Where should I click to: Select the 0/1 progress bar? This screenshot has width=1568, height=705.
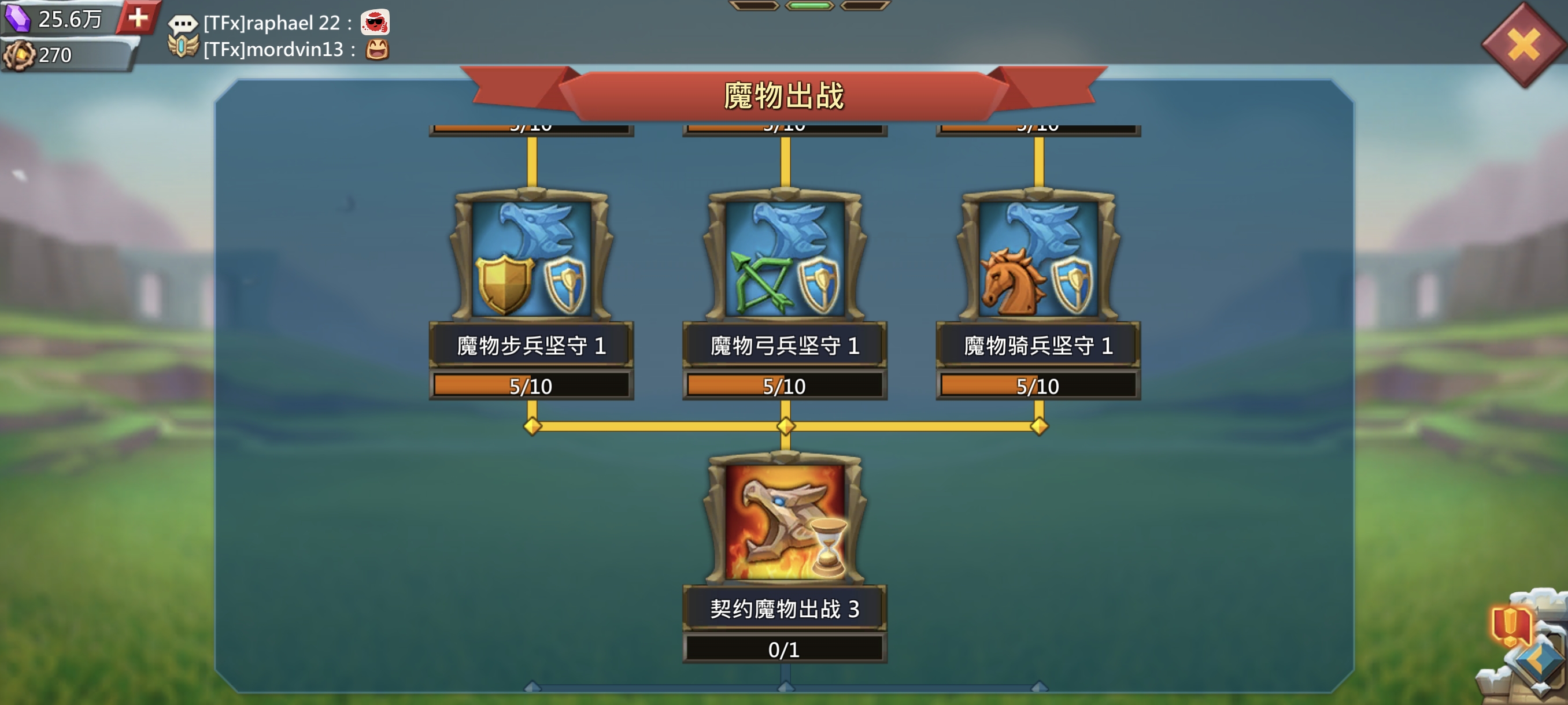click(785, 649)
